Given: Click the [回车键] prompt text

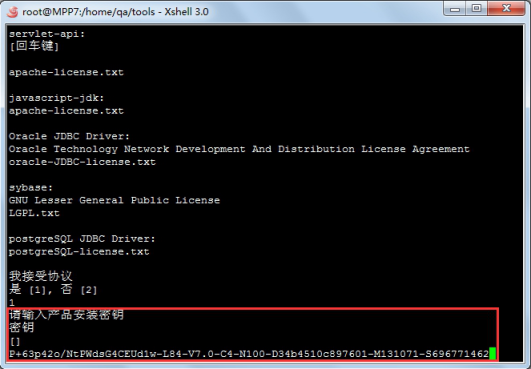Looking at the screenshot, I should coord(34,46).
